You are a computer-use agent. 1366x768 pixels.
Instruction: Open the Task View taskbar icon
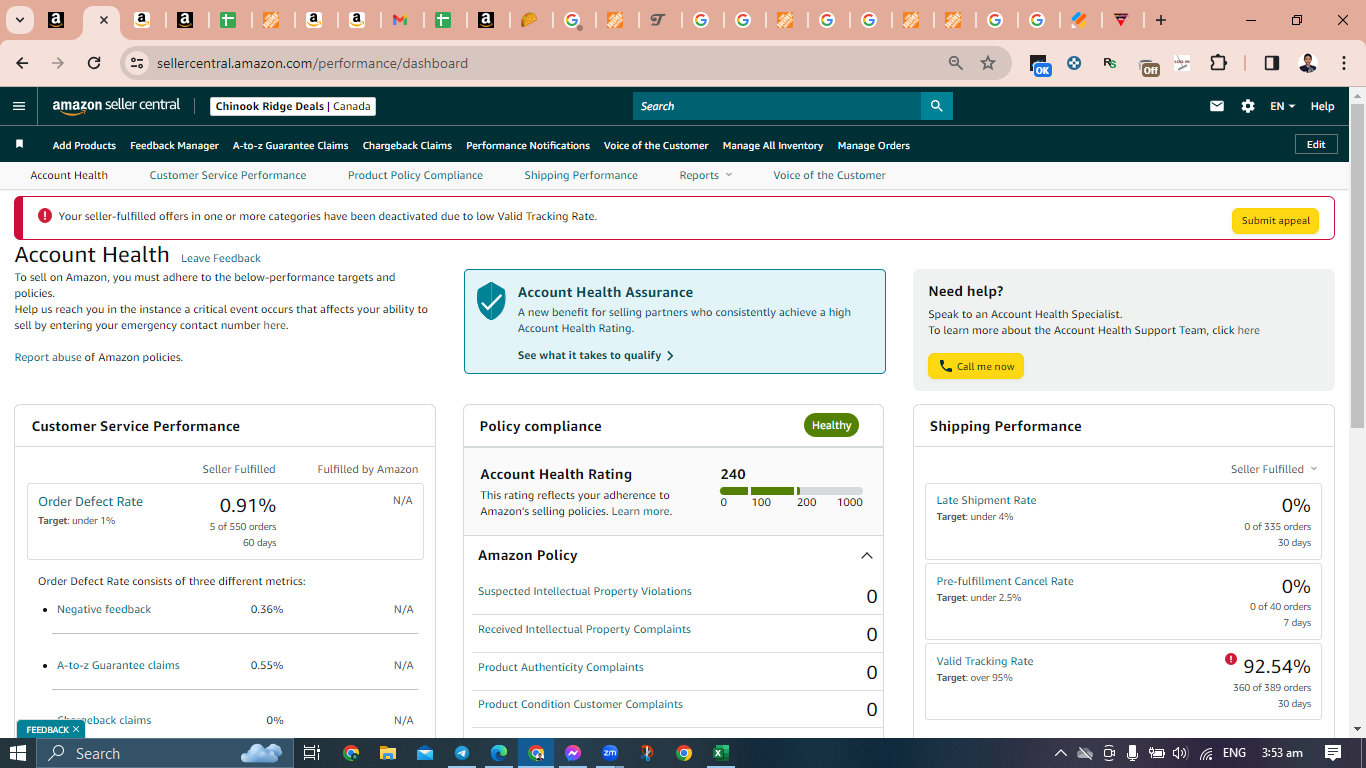[x=312, y=753]
